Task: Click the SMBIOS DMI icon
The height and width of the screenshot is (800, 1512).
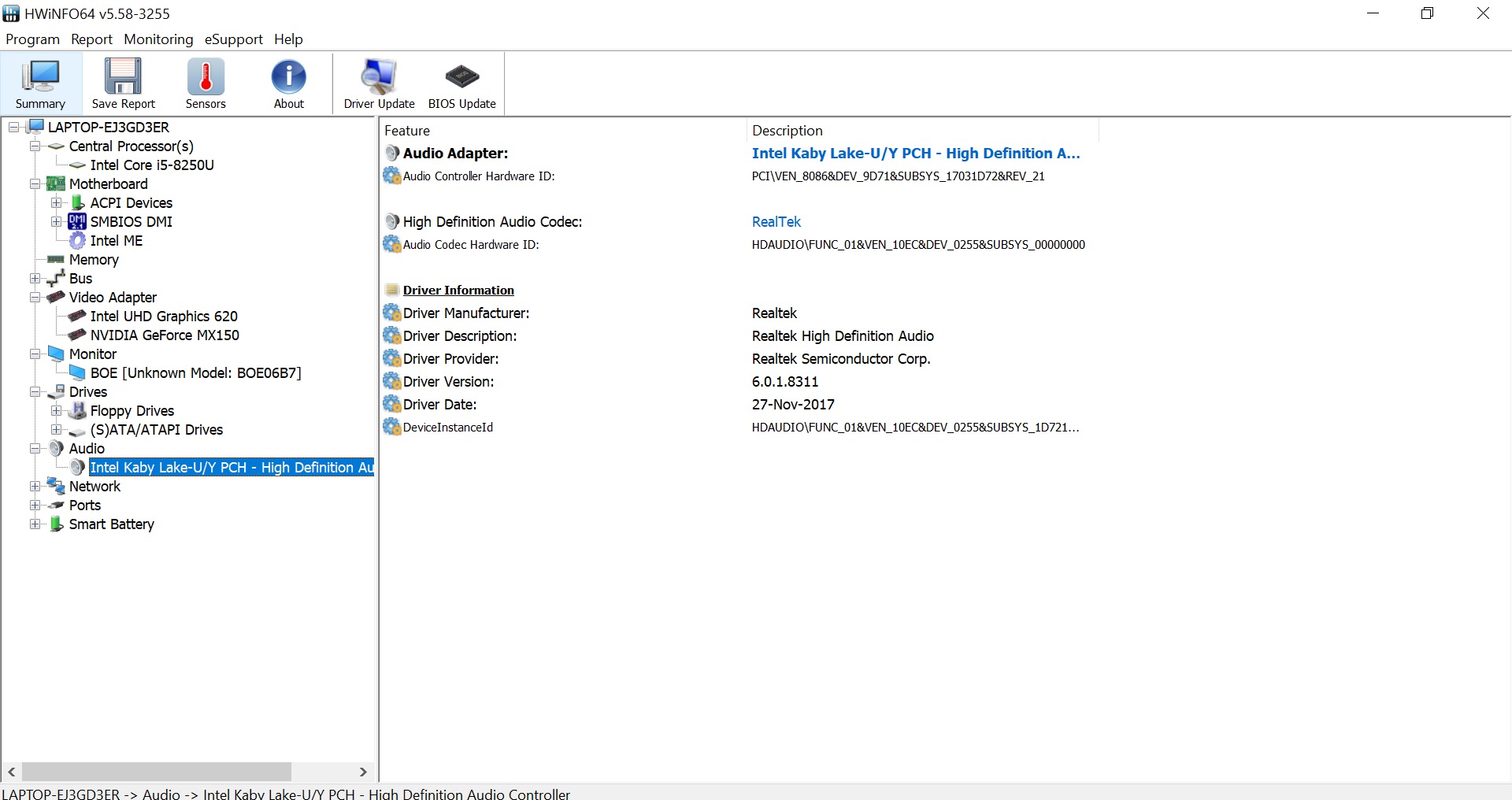Action: point(77,221)
